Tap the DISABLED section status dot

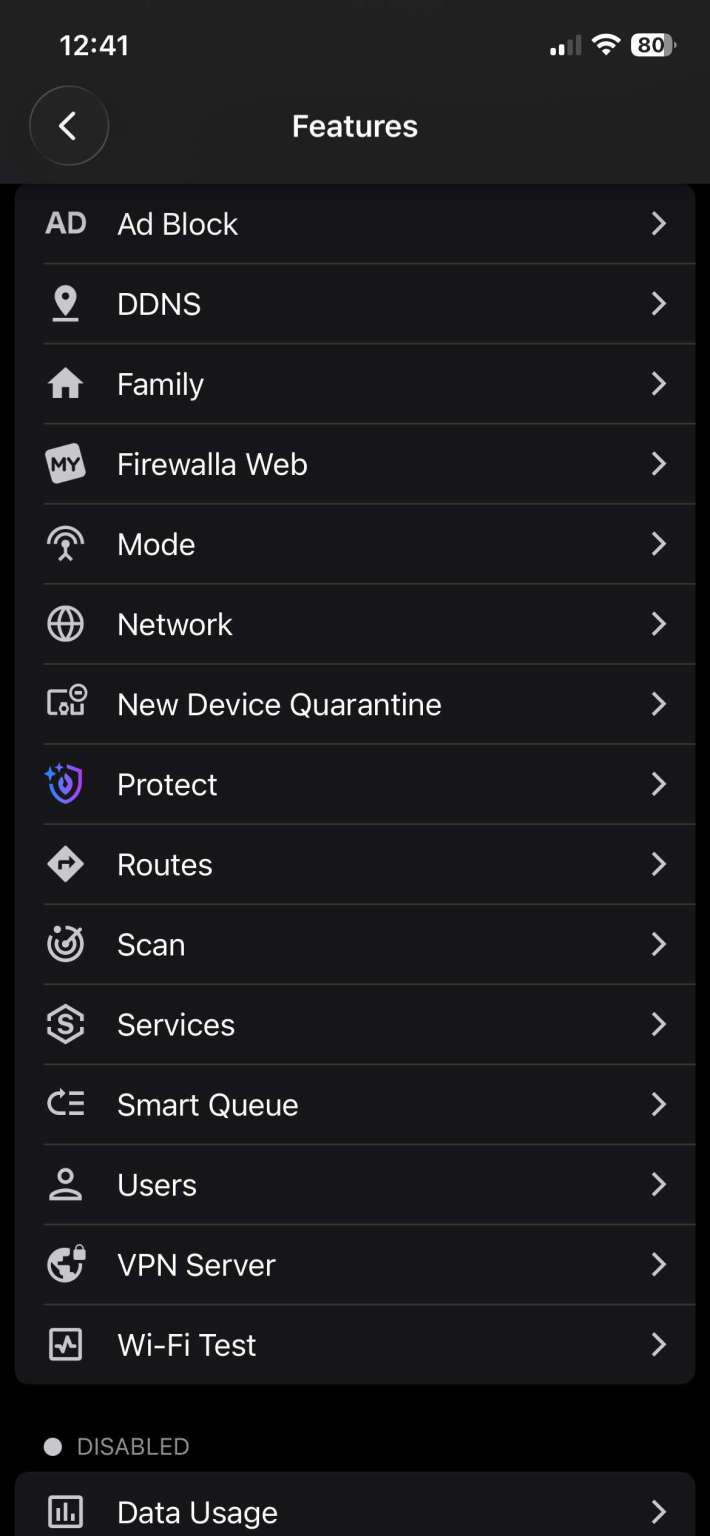(x=53, y=1445)
